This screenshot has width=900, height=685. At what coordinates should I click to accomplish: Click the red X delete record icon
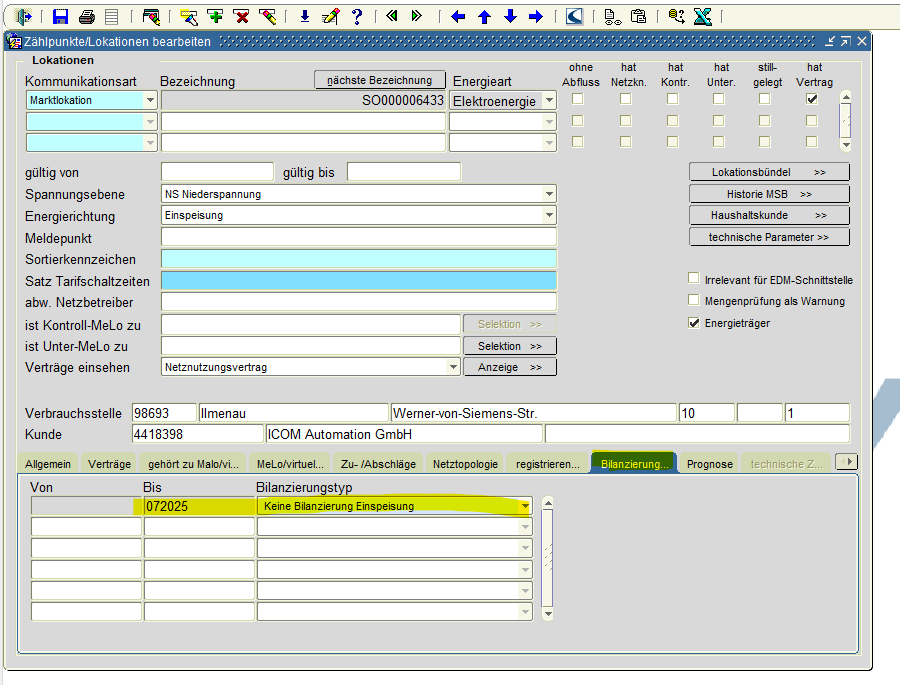pyautogui.click(x=241, y=16)
